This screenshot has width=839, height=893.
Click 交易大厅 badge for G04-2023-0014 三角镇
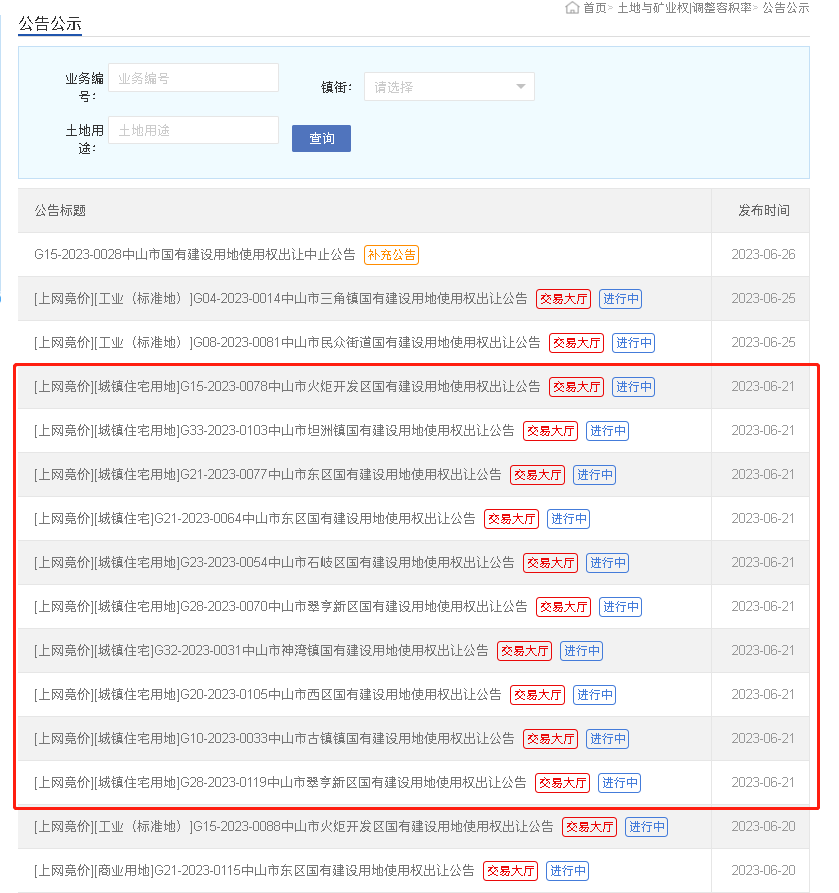coord(563,299)
